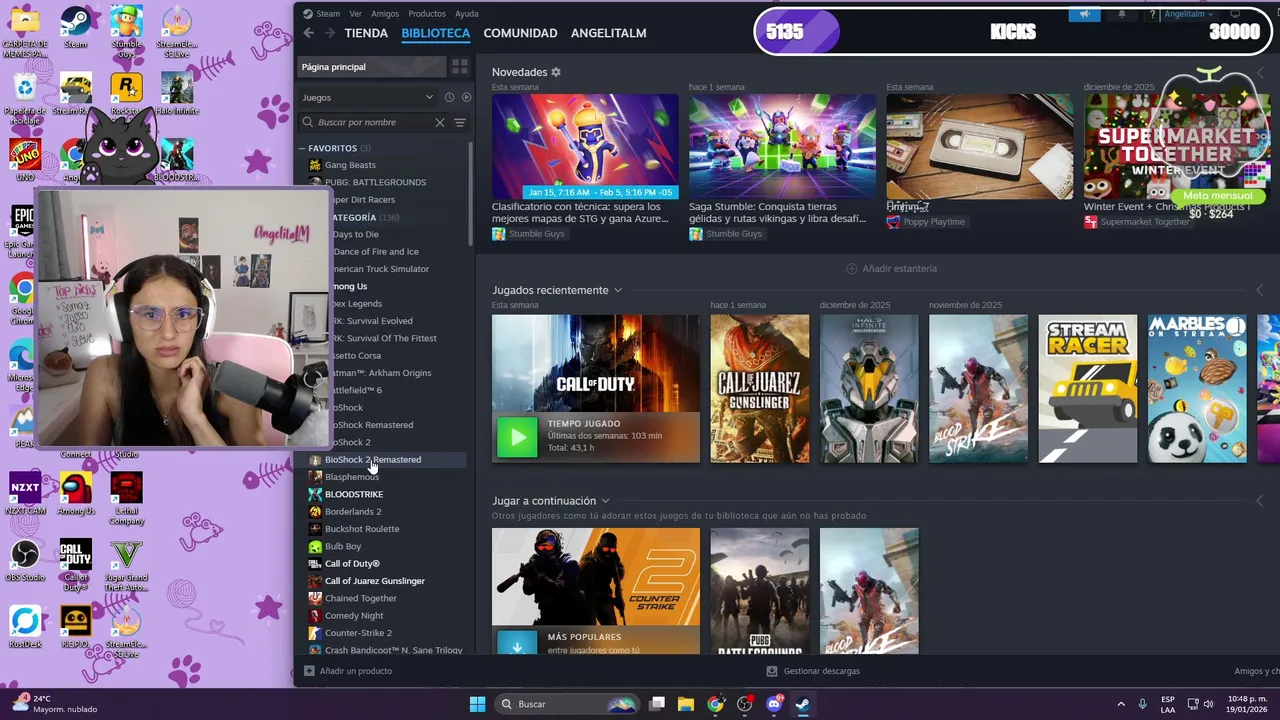Open File Explorer from taskbar

pyautogui.click(x=686, y=704)
